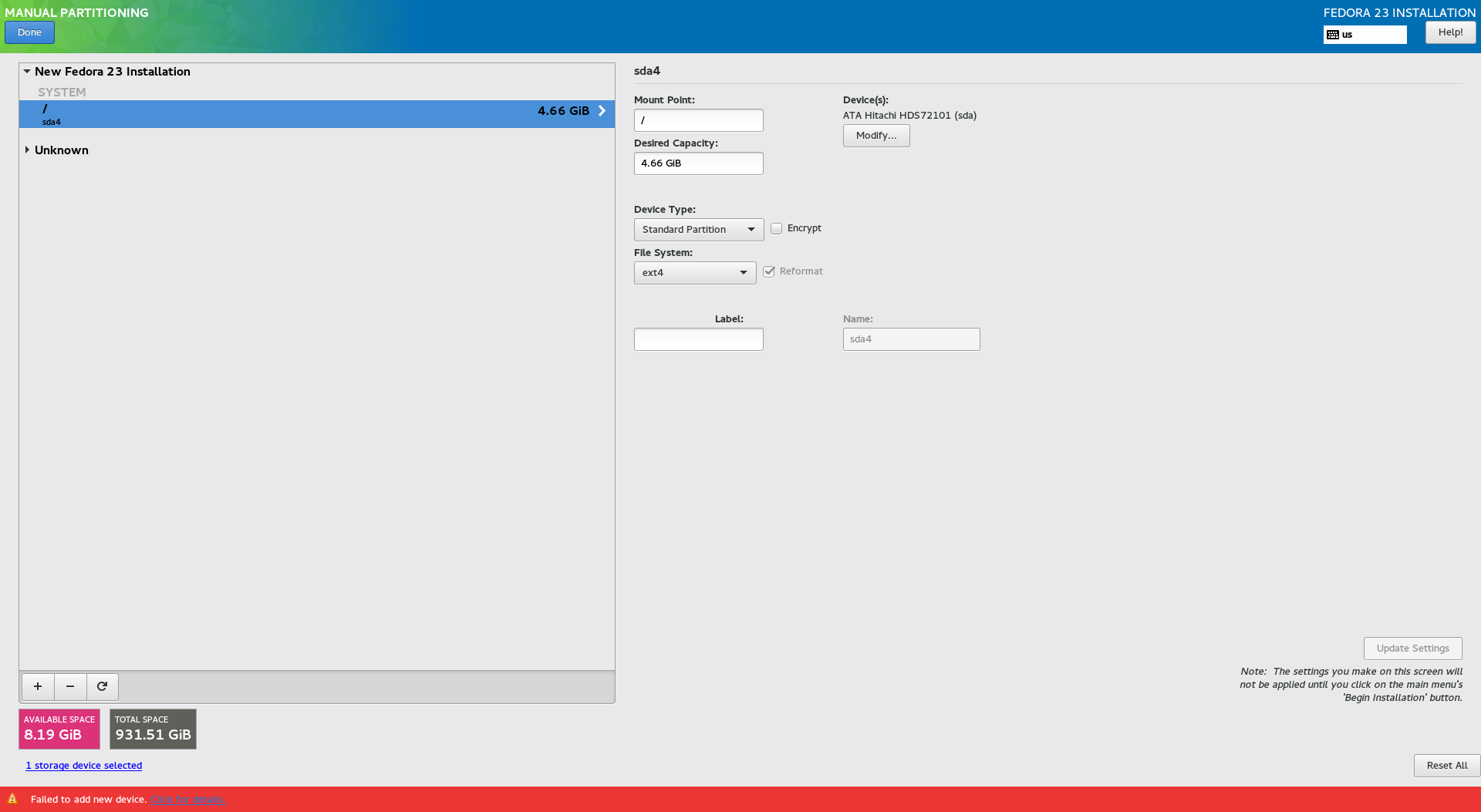Collapse the New Fedora 23 Installation group
The height and width of the screenshot is (812, 1481).
(27, 72)
